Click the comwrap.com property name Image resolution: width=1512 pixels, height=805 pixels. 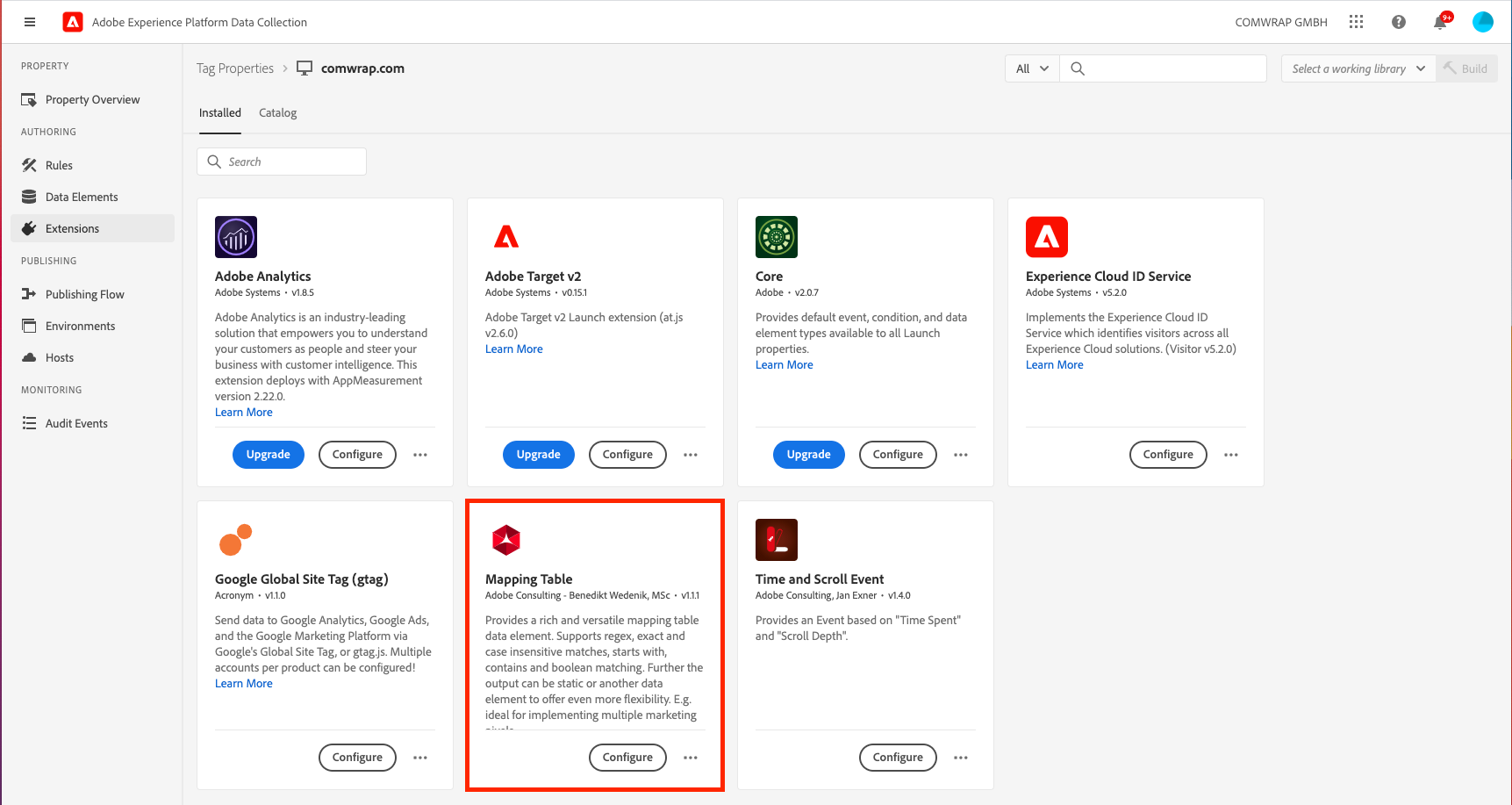click(363, 68)
